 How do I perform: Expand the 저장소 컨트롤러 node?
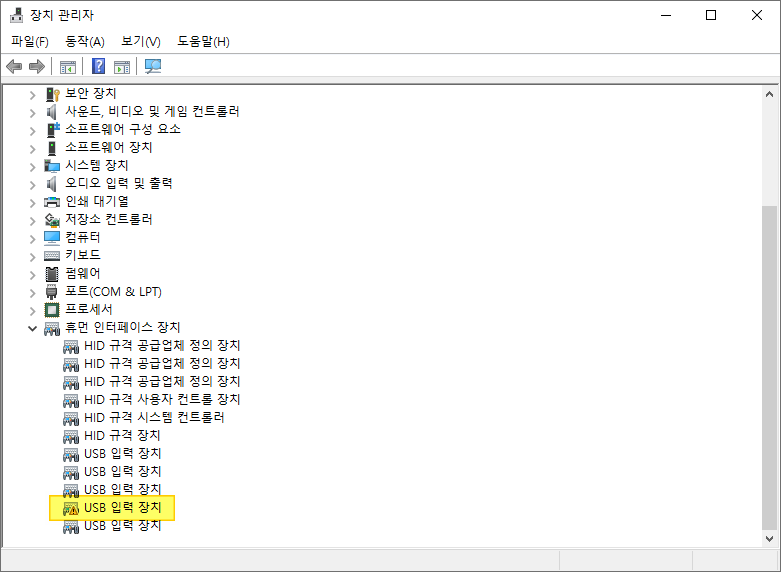33,221
